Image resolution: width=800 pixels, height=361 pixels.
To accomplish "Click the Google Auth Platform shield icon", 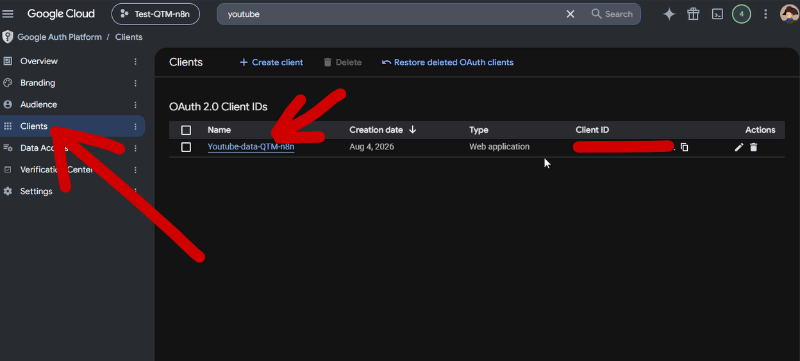I will point(8,37).
